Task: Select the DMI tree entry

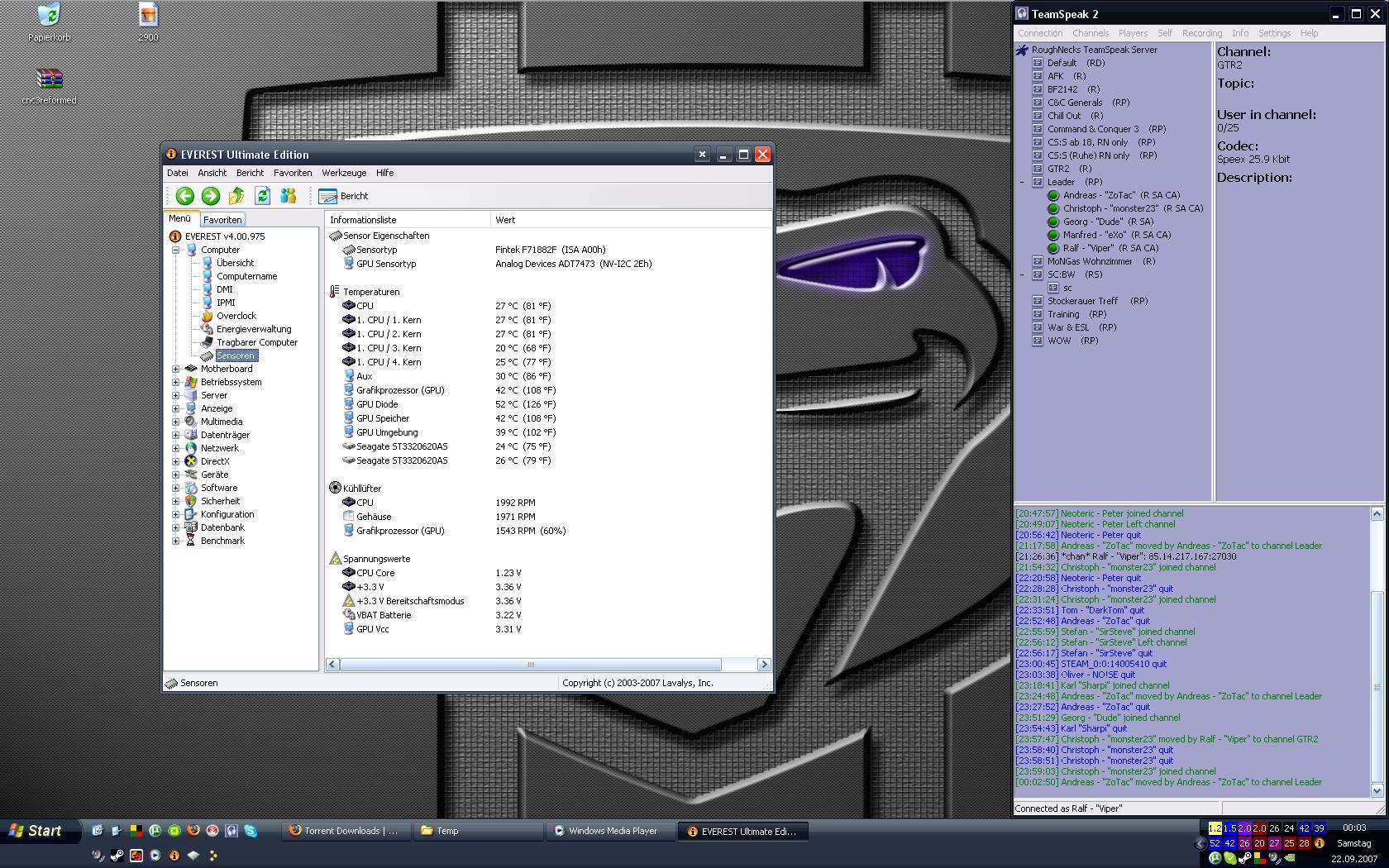Action: point(224,289)
